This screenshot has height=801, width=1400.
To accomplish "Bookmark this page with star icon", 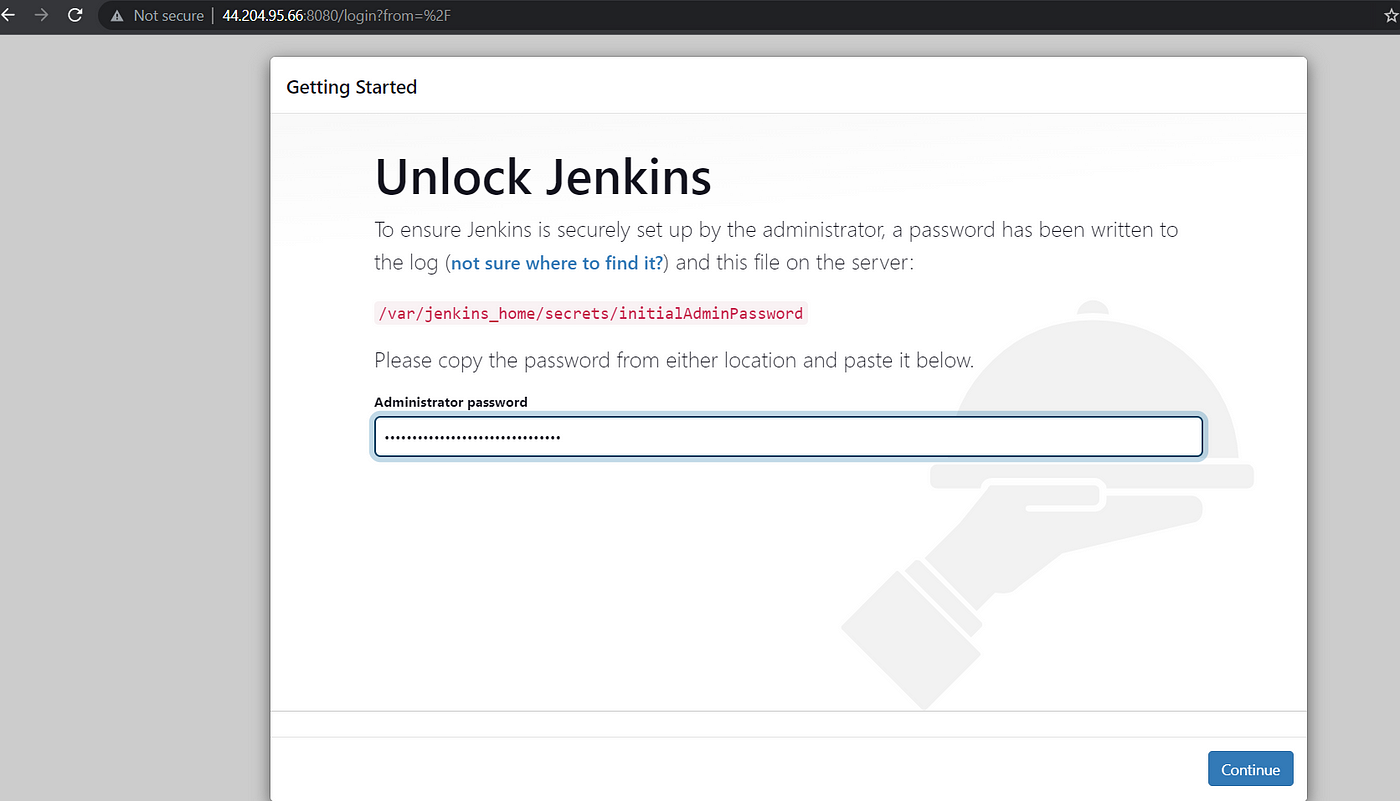I will tap(1391, 16).
